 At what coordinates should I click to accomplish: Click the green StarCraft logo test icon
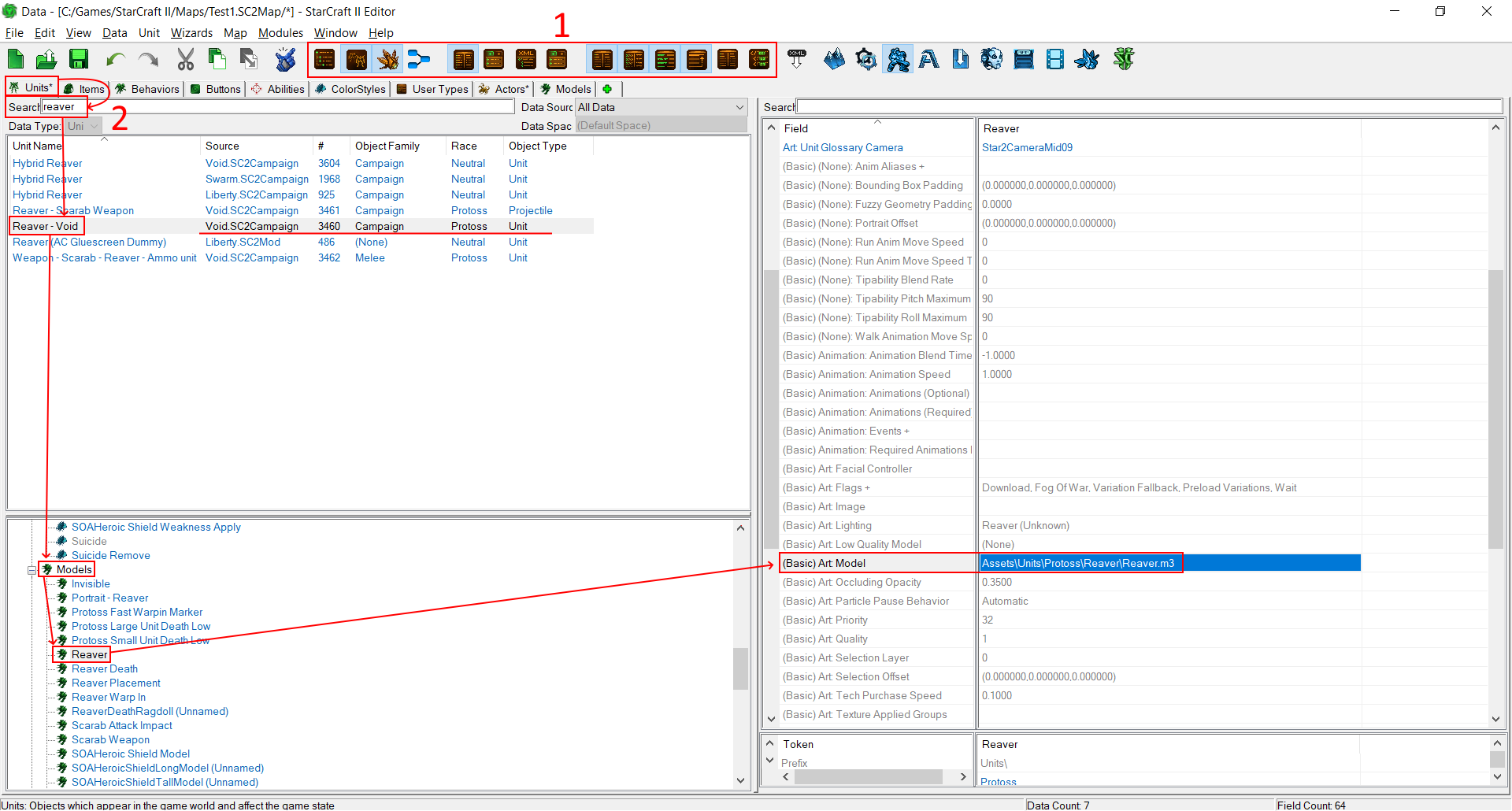pyautogui.click(x=1124, y=59)
